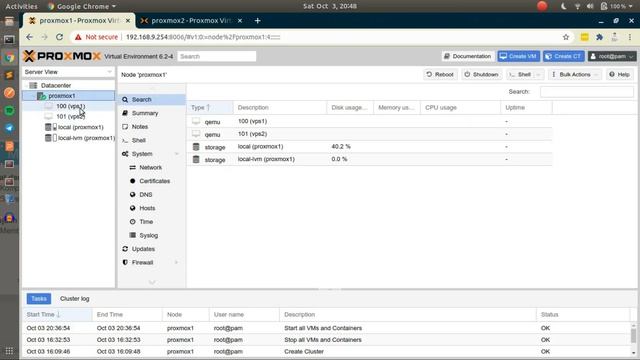The width and height of the screenshot is (640, 360).
Task: Open the Chrome extensions puzzle icon
Action: click(600, 37)
